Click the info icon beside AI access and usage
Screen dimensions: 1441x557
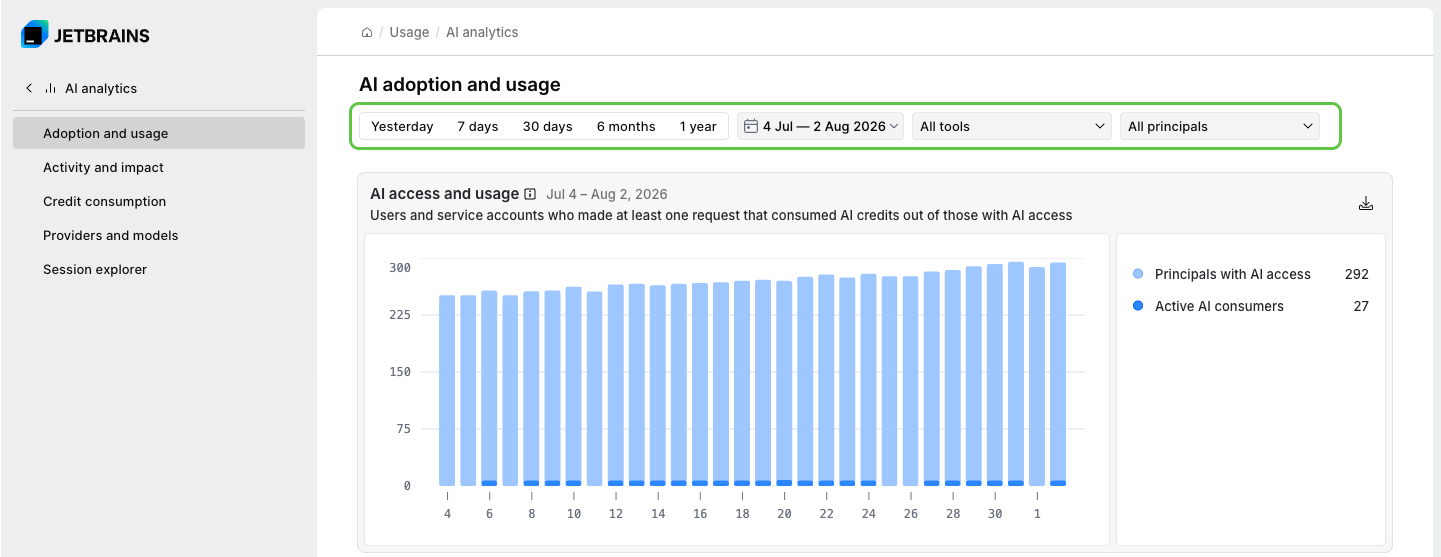point(530,194)
